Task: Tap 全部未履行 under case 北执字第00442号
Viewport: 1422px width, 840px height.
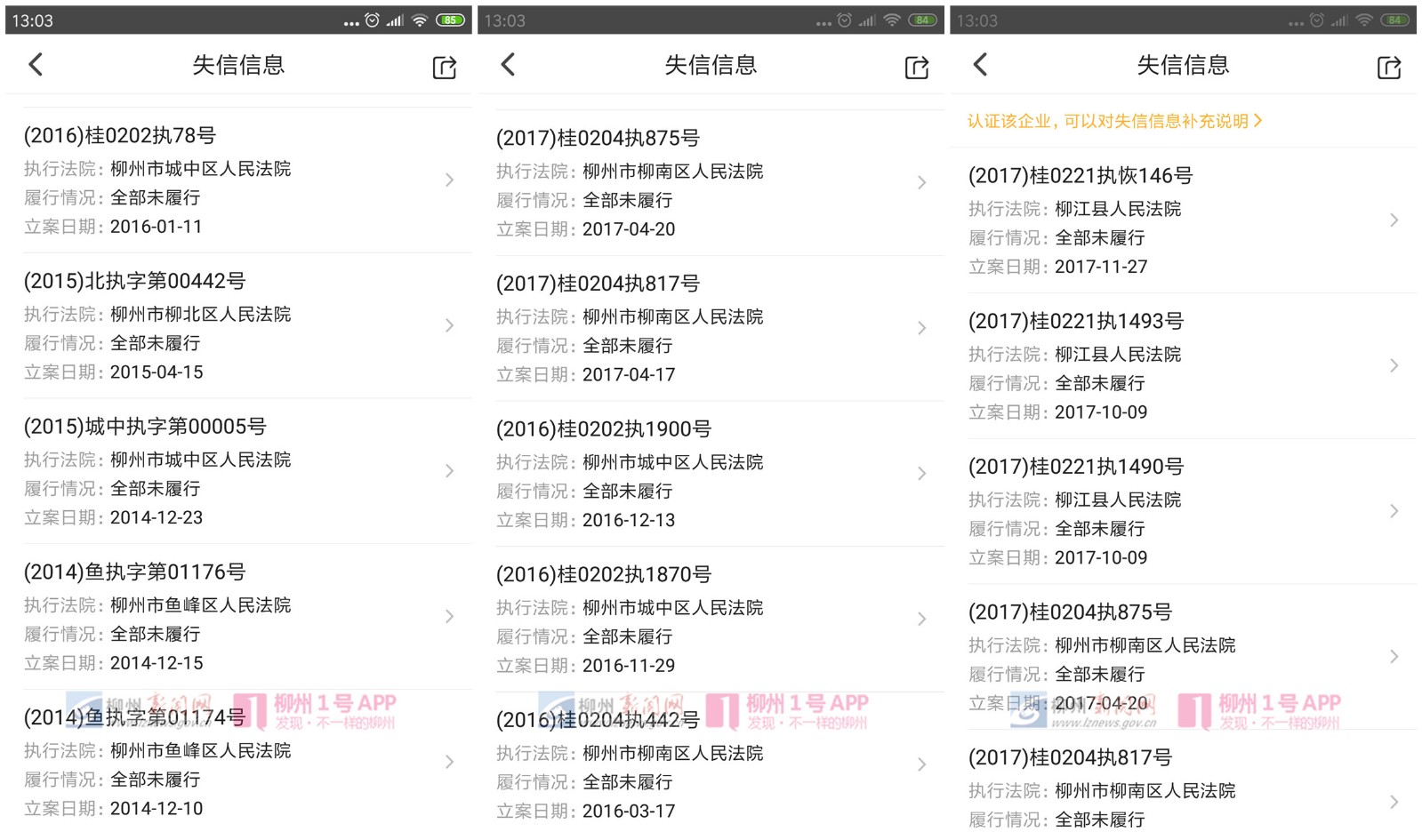Action: (x=156, y=343)
